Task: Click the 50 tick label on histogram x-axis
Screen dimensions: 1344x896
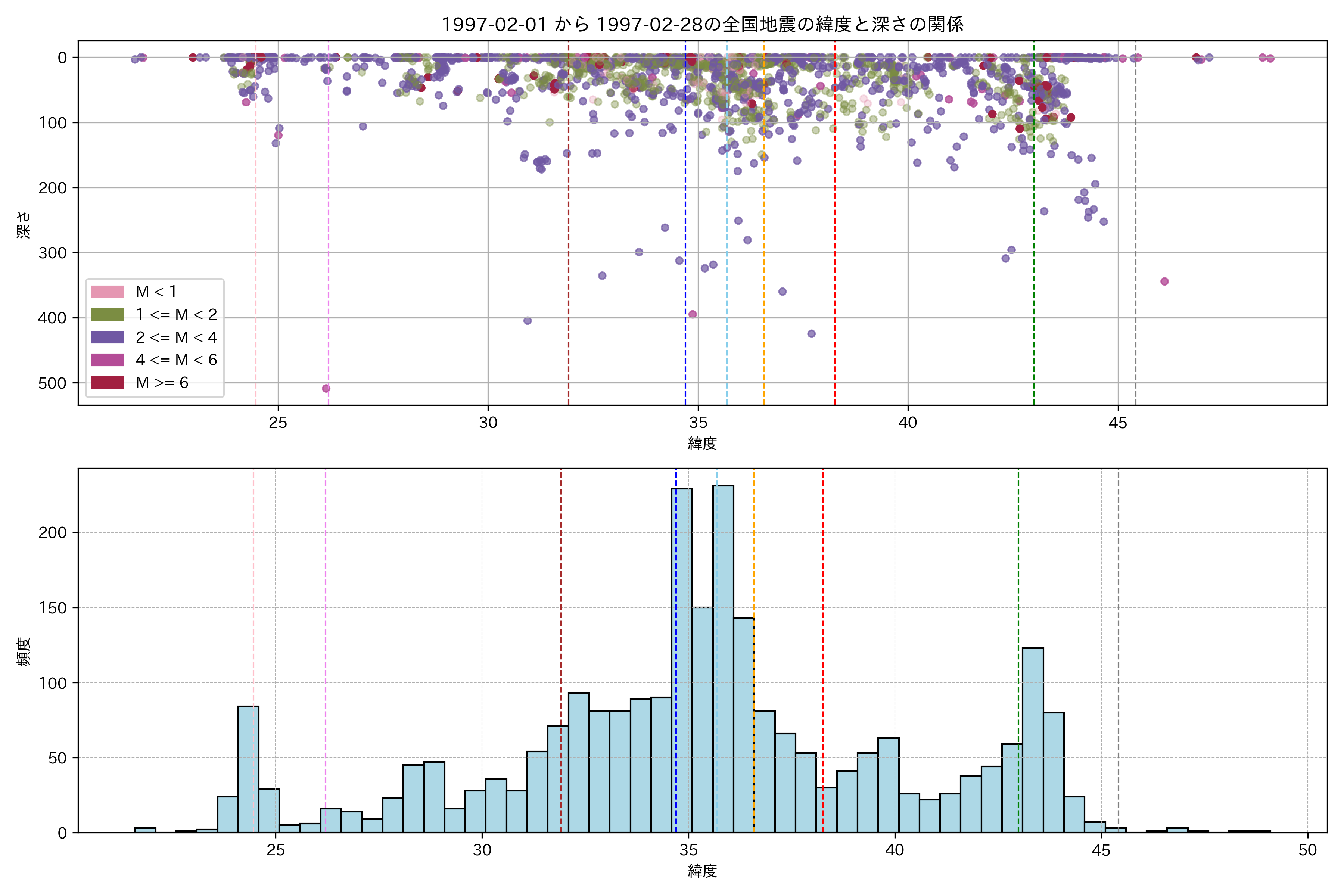Action: point(1307,850)
